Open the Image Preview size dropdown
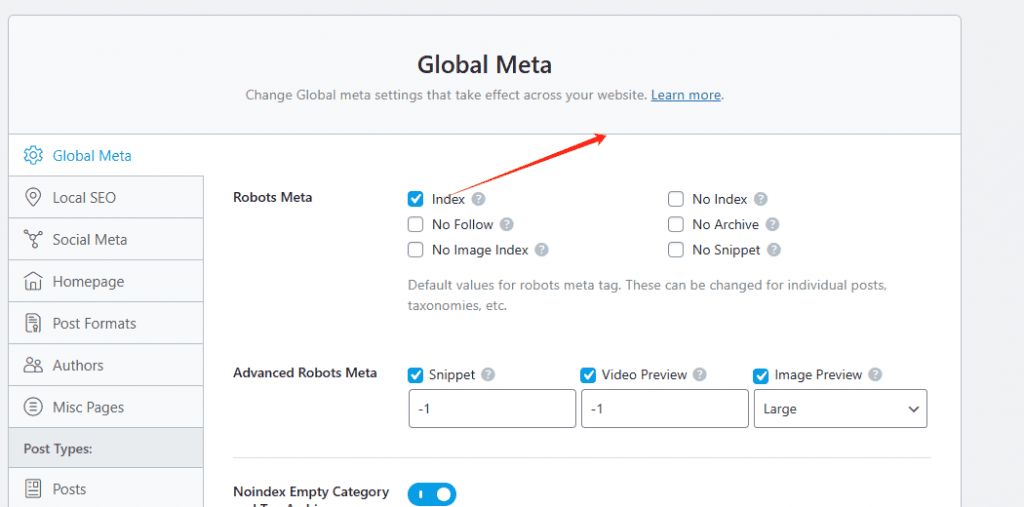This screenshot has height=507, width=1024. pyautogui.click(x=840, y=409)
